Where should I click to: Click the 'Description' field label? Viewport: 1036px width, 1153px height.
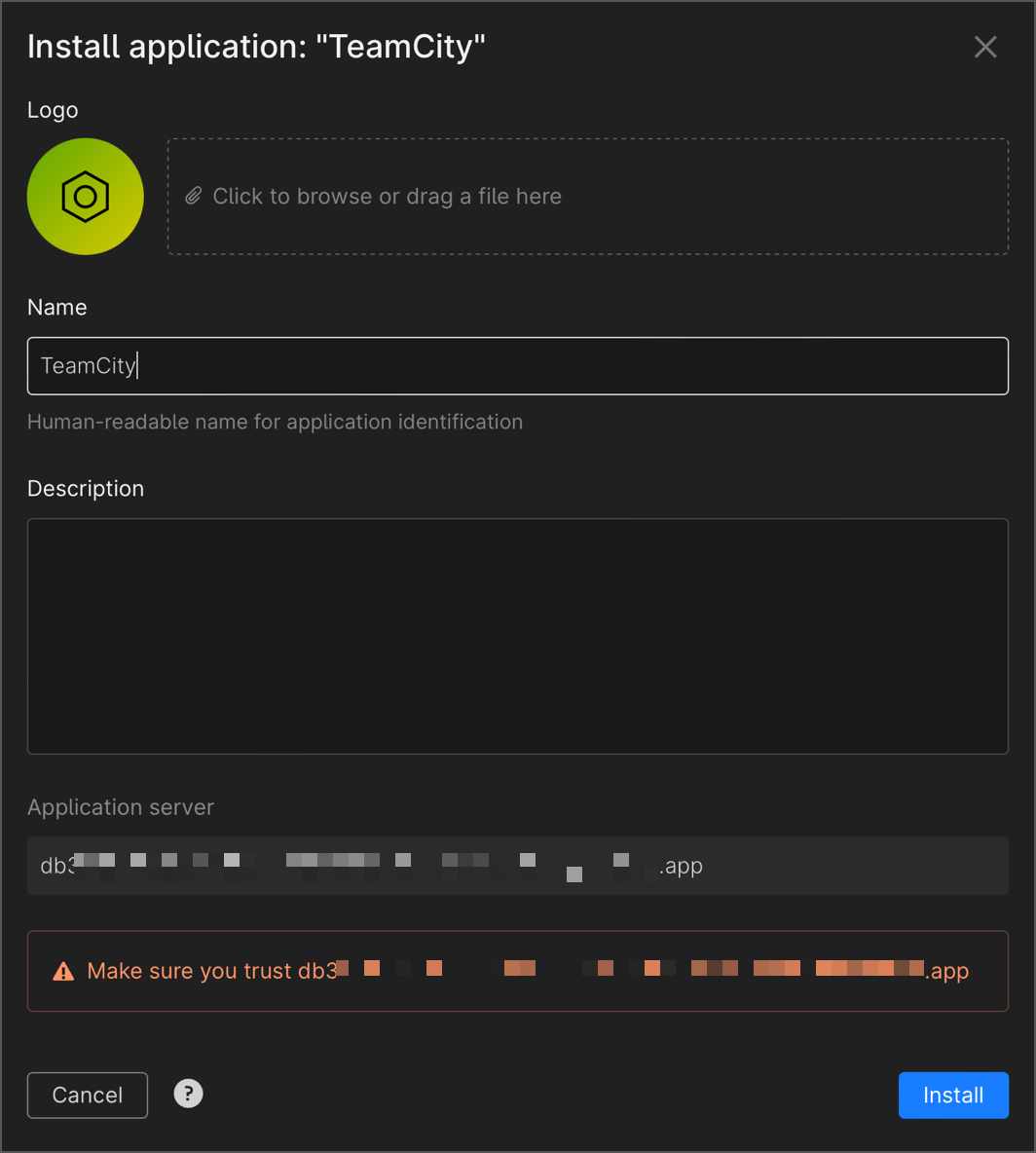(x=86, y=488)
